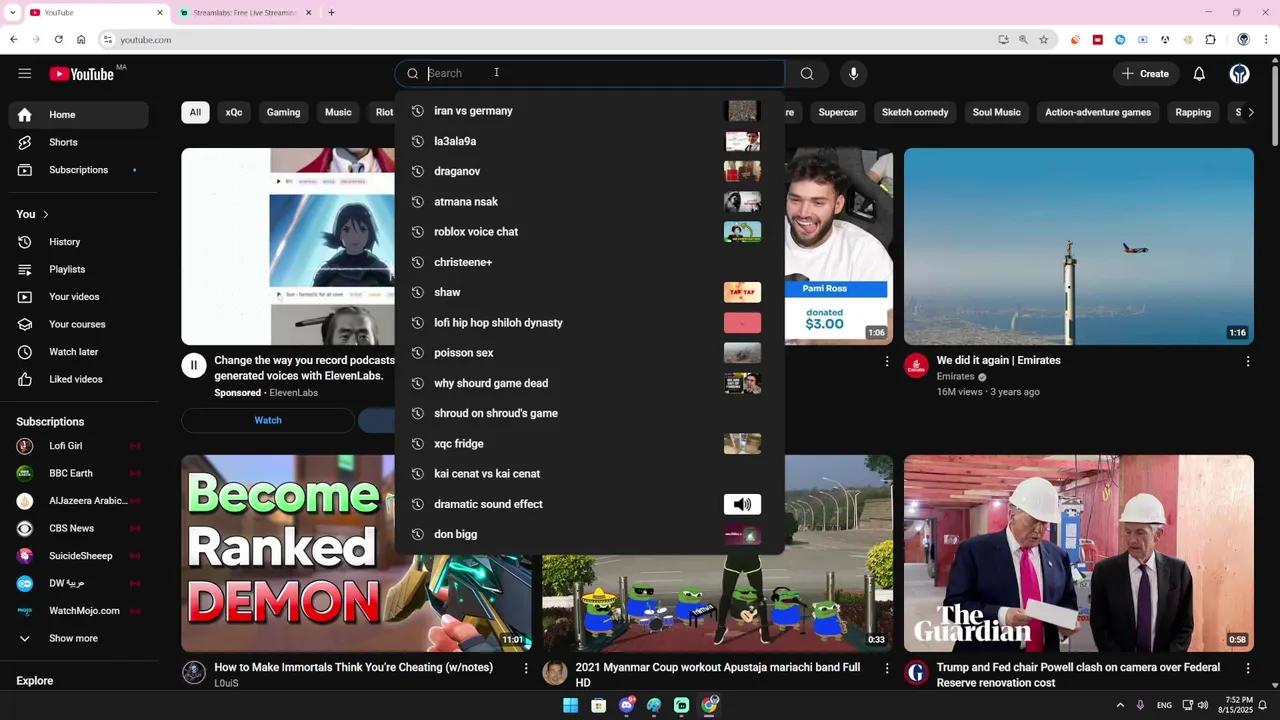Click Watch button on ElevenLabs ad
The height and width of the screenshot is (720, 1280).
(268, 420)
